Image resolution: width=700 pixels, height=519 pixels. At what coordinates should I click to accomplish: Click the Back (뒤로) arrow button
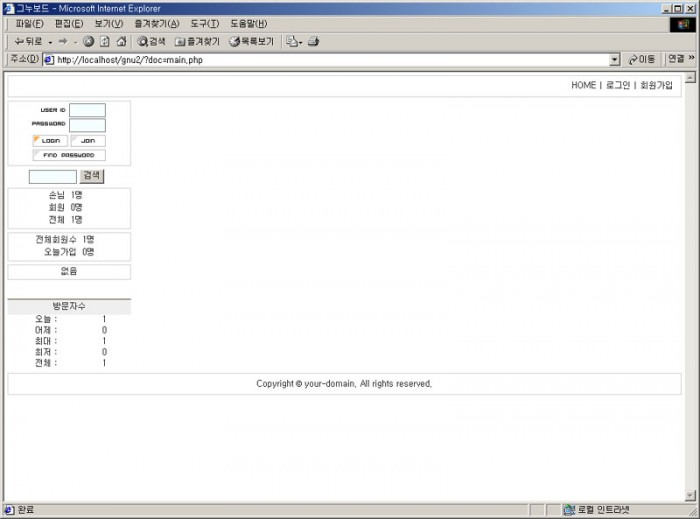coord(27,42)
